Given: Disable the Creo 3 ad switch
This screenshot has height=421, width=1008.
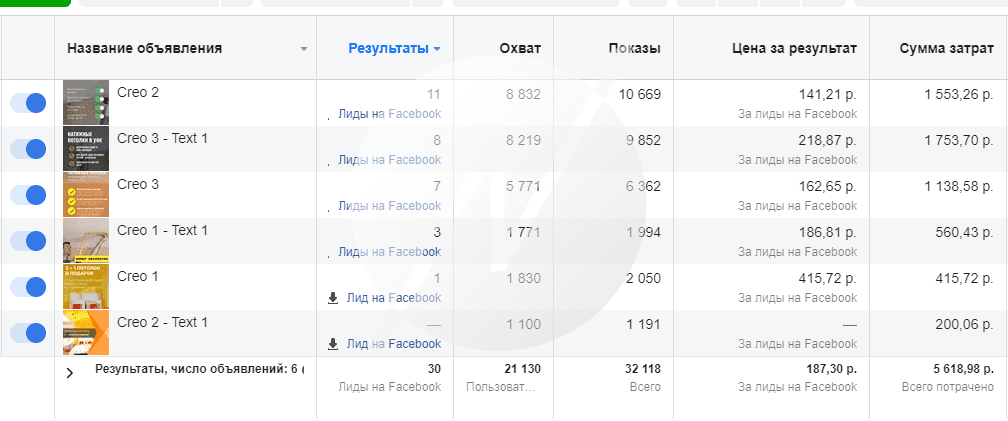Looking at the screenshot, I should pos(28,195).
